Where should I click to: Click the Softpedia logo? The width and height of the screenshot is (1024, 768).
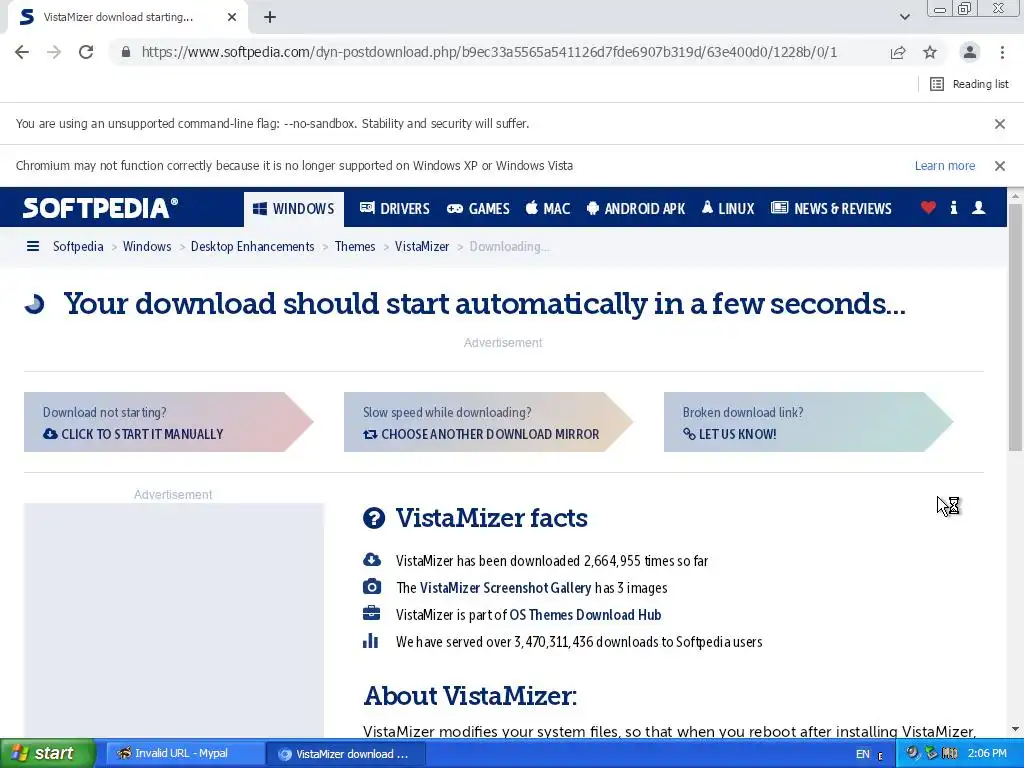(x=100, y=208)
